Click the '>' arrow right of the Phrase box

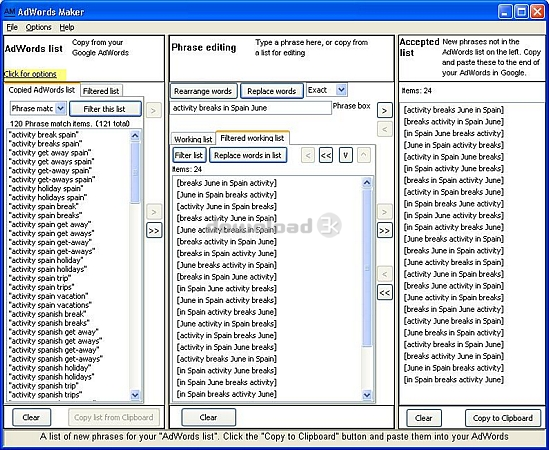pyautogui.click(x=384, y=111)
